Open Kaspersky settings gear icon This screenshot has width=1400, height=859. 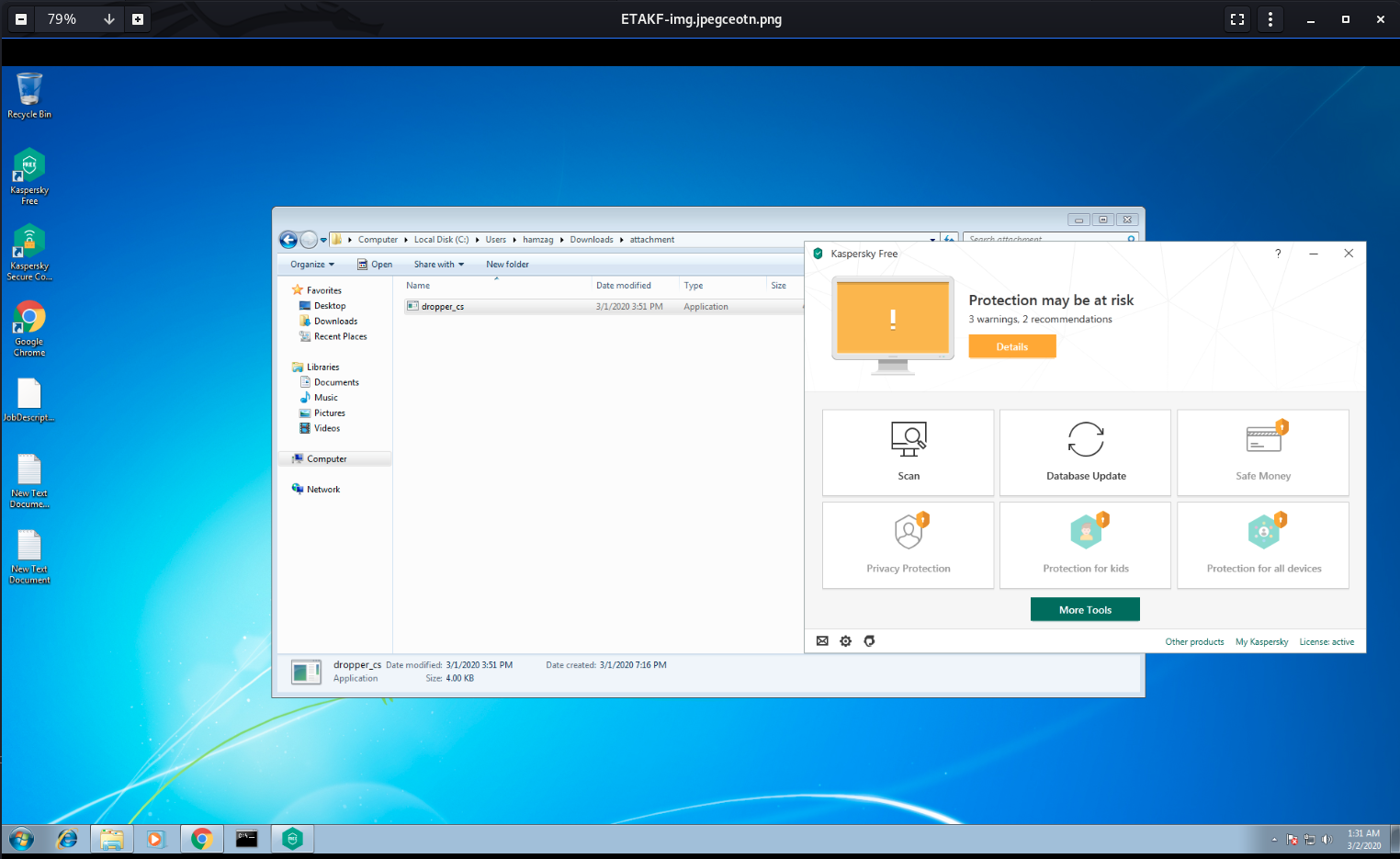(x=846, y=641)
